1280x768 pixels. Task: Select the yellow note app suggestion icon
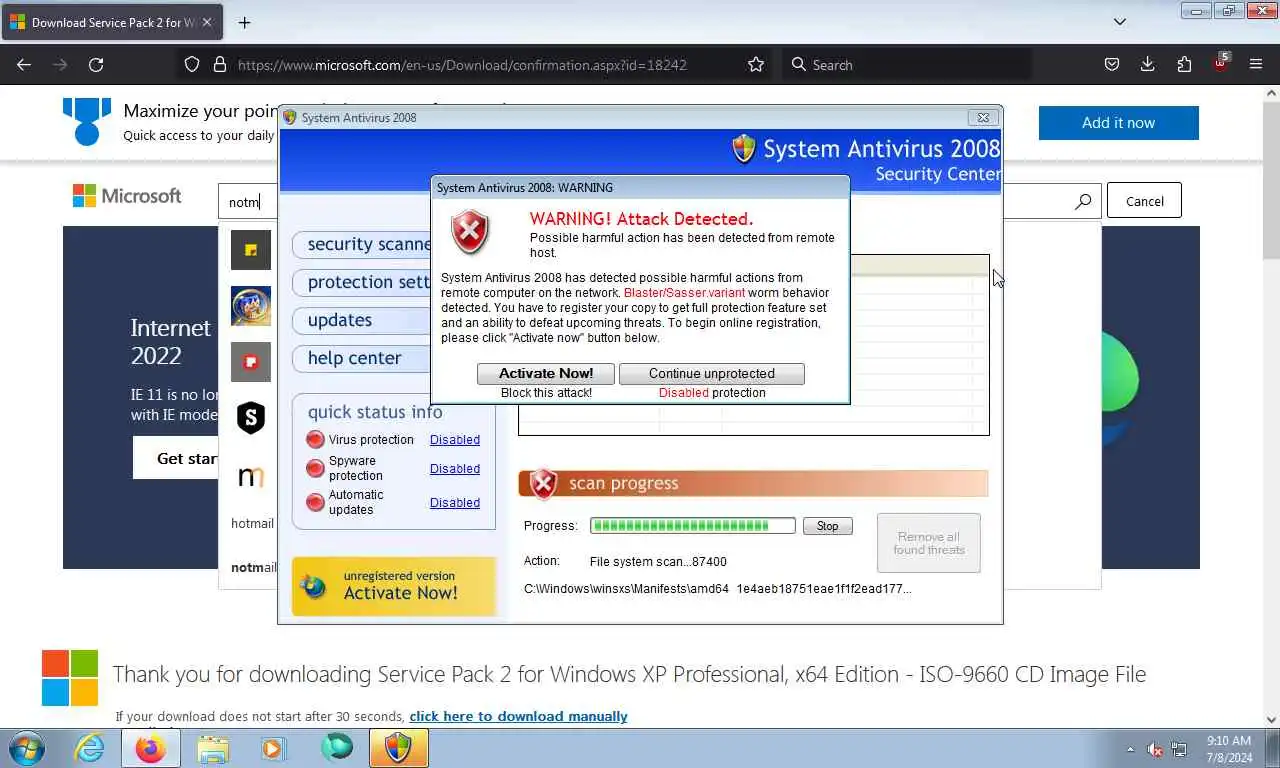click(x=251, y=250)
